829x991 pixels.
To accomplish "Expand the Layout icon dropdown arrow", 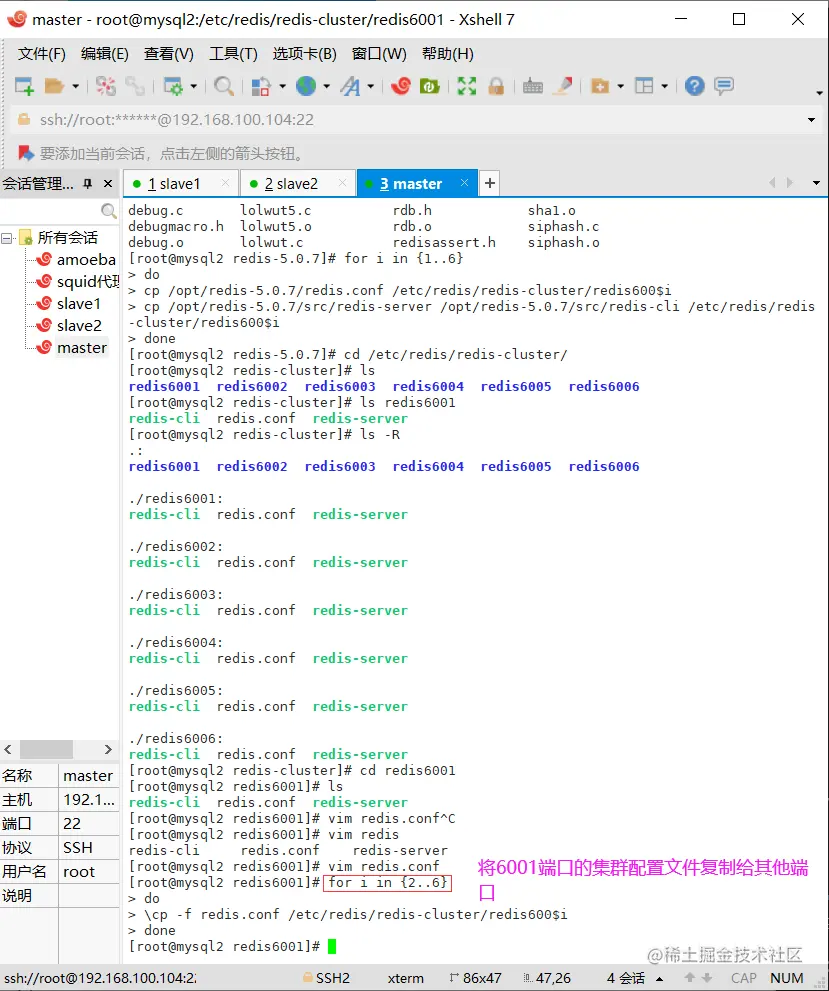I will click(x=664, y=86).
